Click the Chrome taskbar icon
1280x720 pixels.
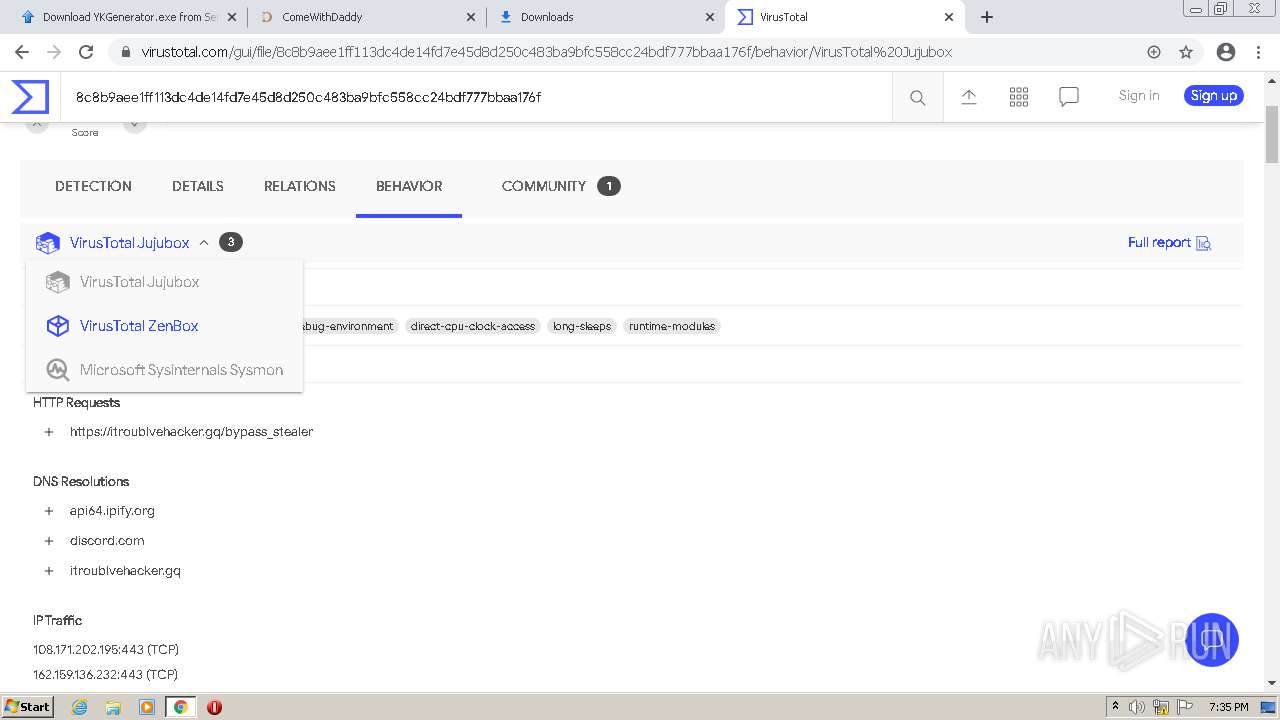point(180,707)
